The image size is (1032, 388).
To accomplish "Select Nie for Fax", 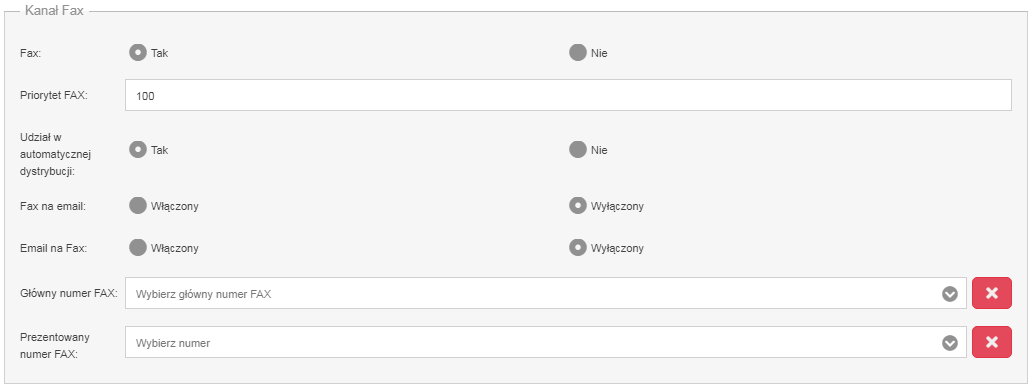I will (x=577, y=53).
